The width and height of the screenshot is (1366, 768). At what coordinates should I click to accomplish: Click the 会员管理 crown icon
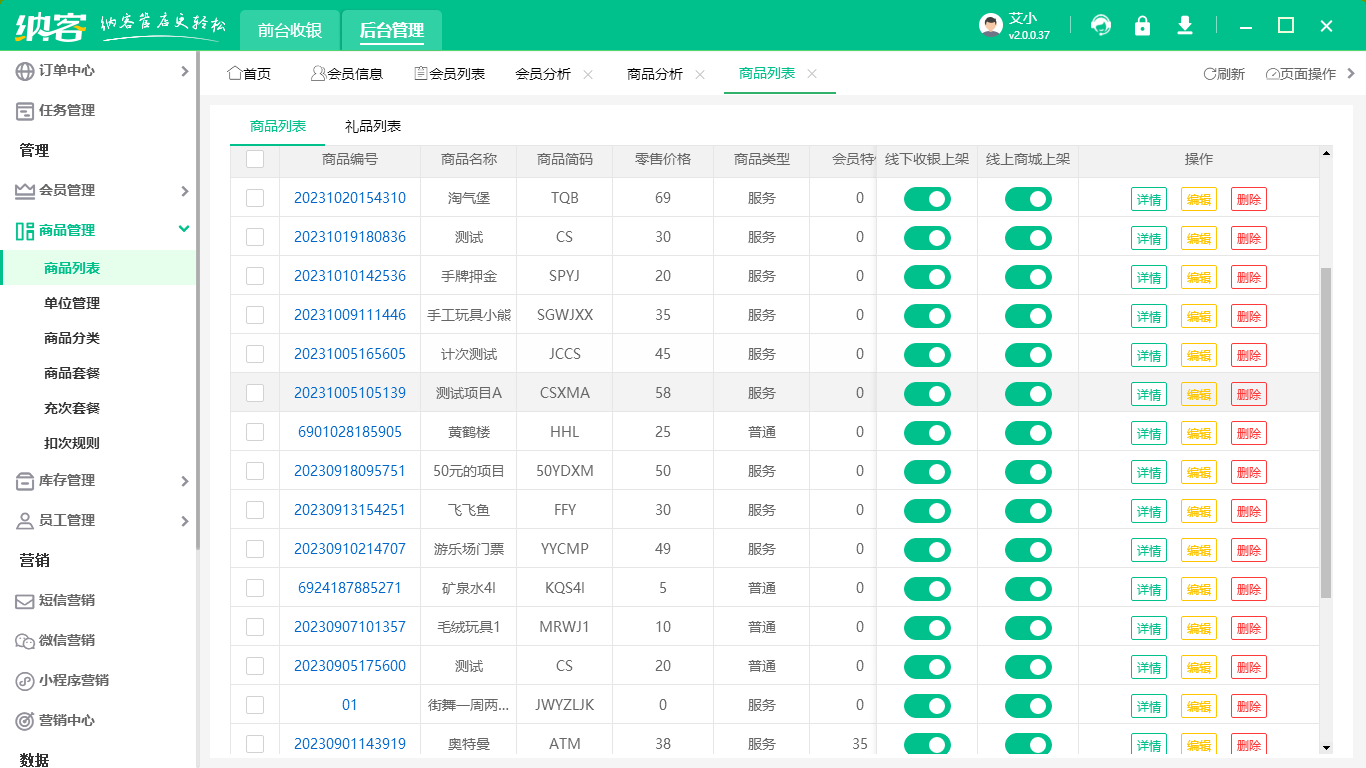(x=25, y=191)
